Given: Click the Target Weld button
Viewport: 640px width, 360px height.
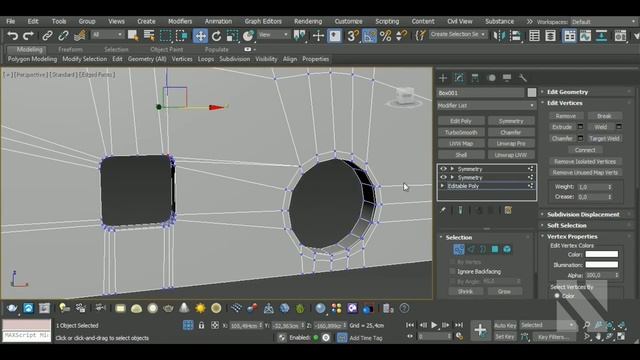Looking at the screenshot, I should tap(604, 138).
